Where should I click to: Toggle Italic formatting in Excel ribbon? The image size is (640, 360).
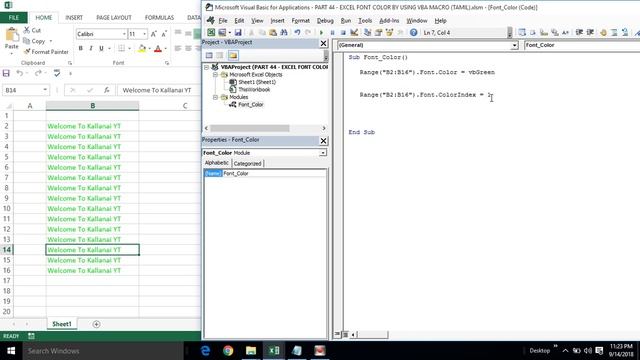(x=91, y=49)
